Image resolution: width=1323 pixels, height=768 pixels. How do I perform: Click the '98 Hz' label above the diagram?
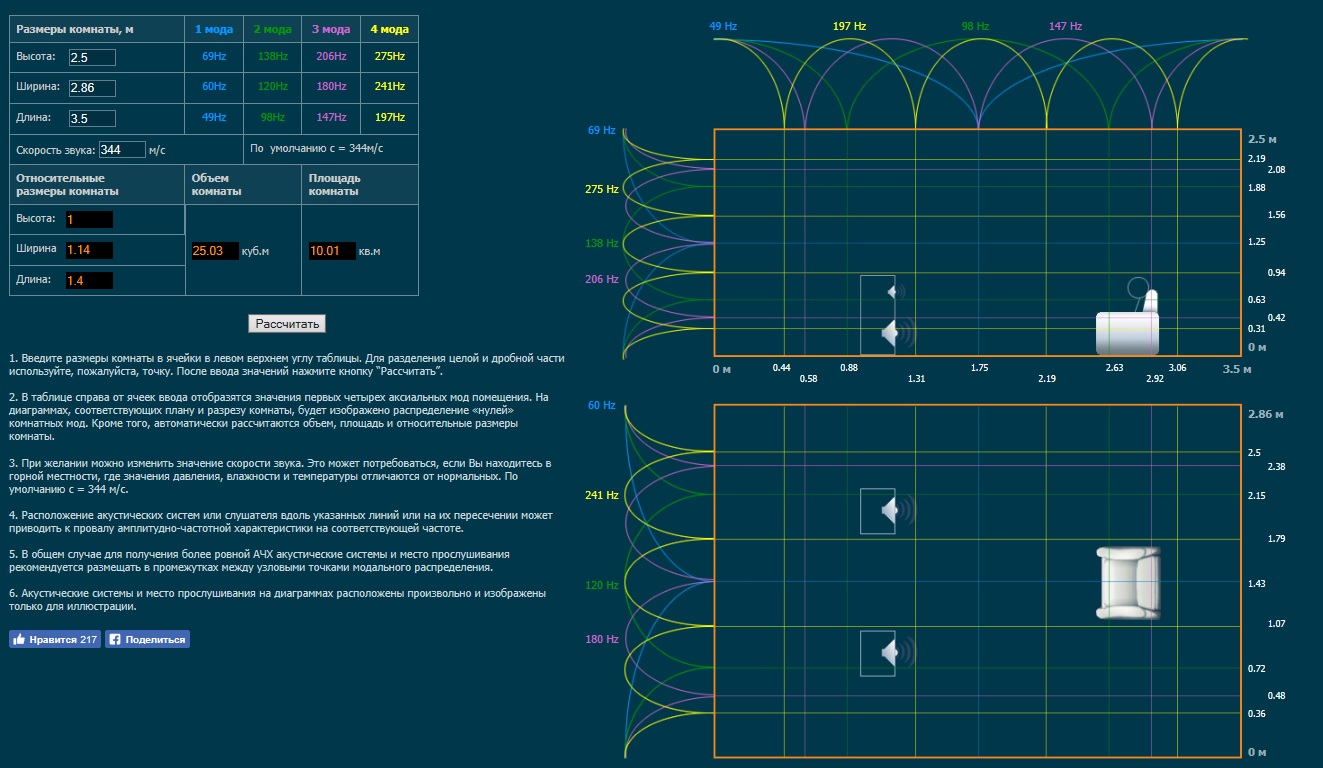(975, 26)
